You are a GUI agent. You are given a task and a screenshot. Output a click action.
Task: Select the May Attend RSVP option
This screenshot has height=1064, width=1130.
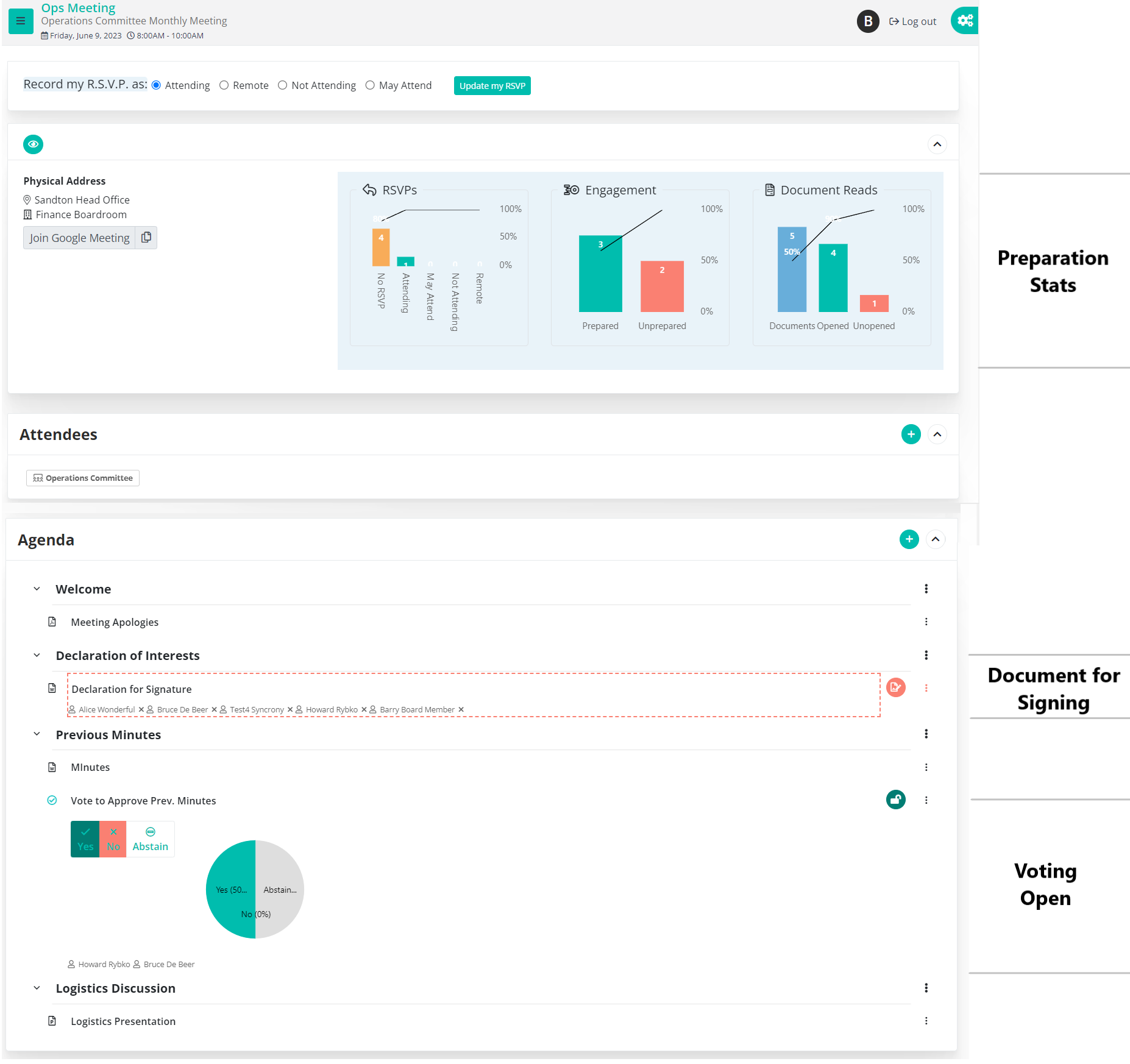[x=370, y=85]
